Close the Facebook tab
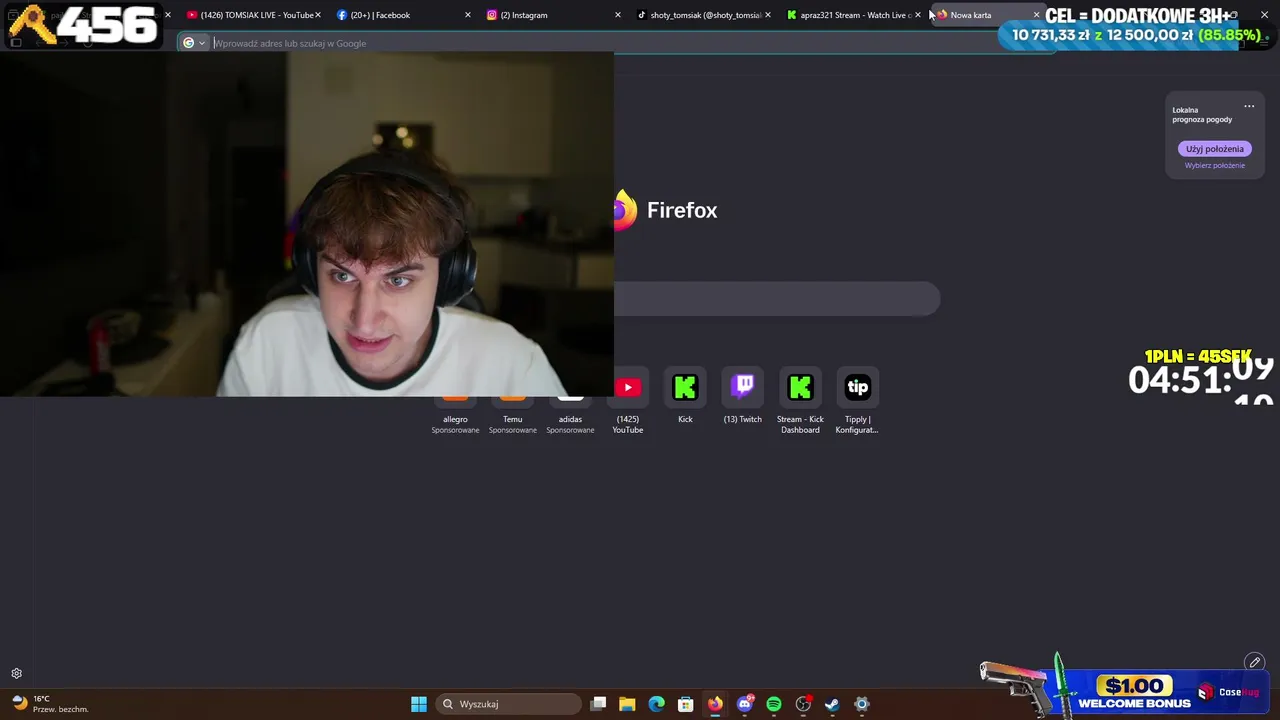The width and height of the screenshot is (1280, 720). [468, 15]
